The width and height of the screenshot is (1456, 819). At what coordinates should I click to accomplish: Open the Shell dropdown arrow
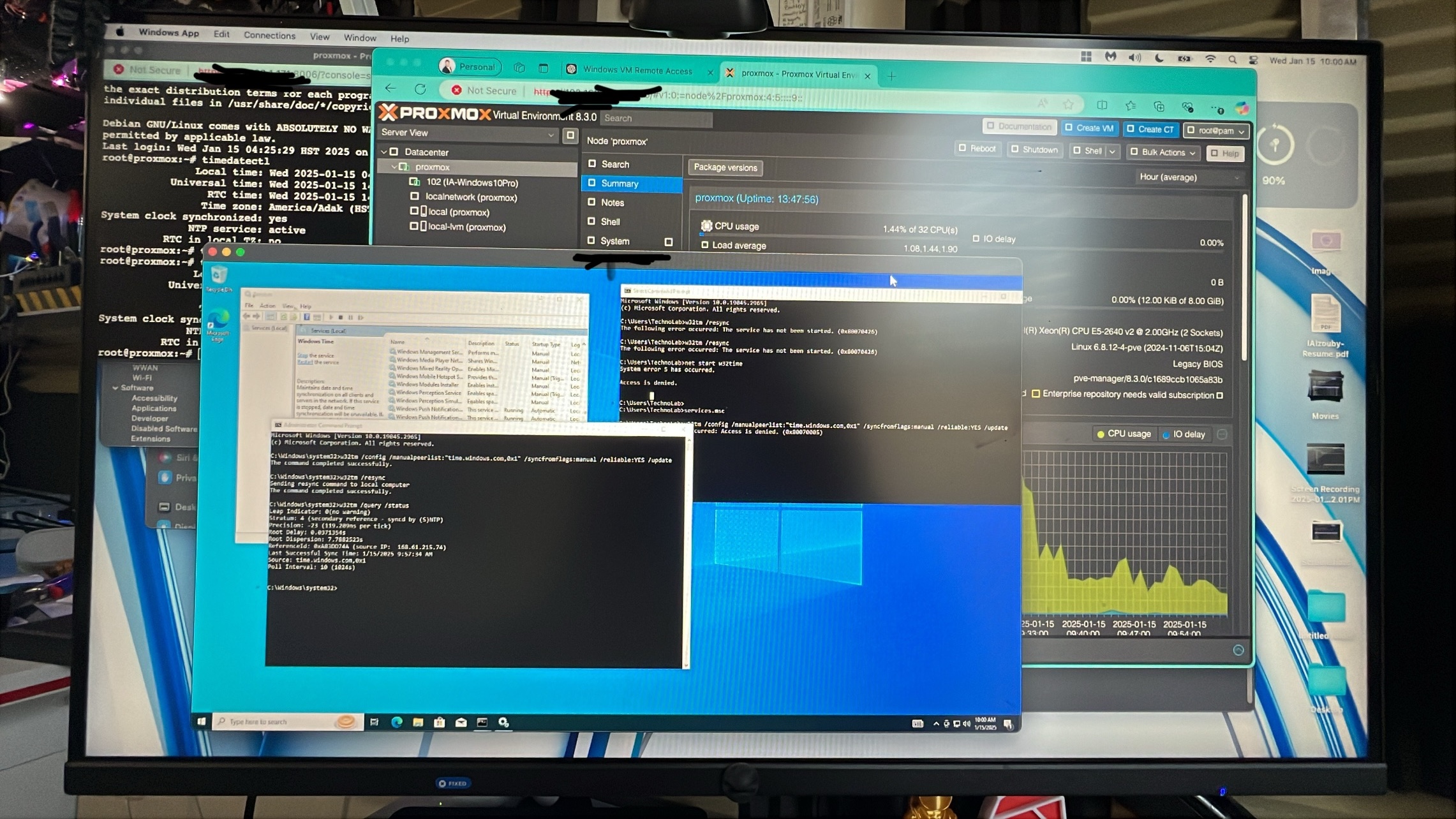click(x=1112, y=151)
